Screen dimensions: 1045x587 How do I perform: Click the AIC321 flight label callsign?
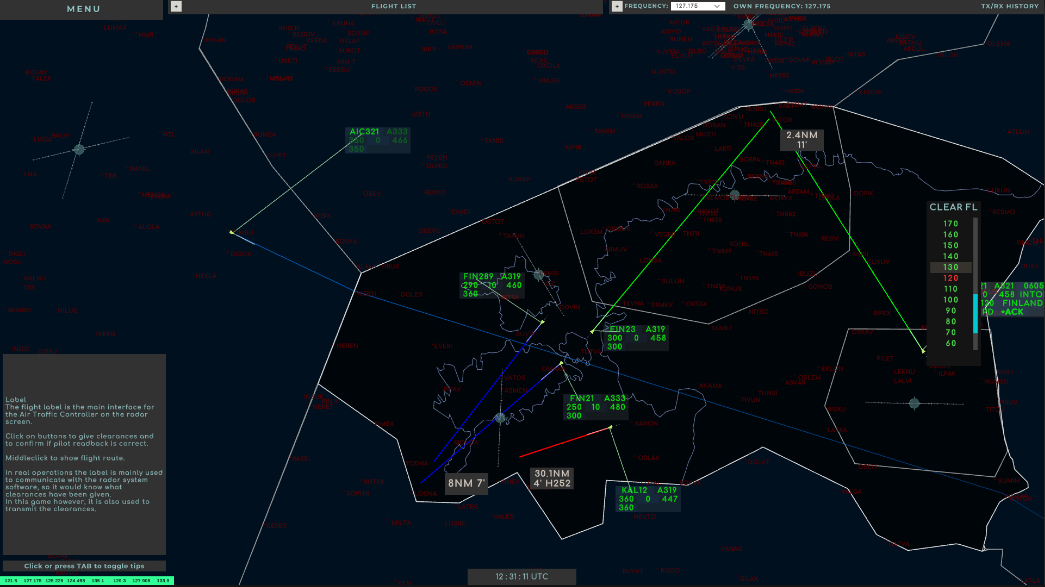click(364, 132)
